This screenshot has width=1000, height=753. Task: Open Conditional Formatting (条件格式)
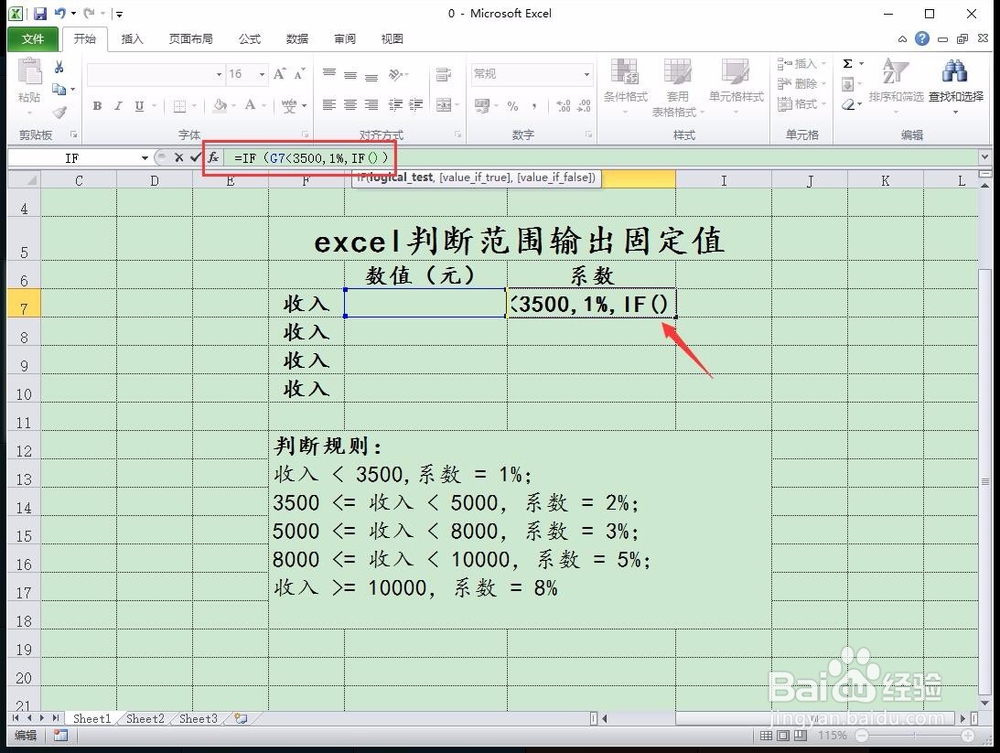click(625, 86)
